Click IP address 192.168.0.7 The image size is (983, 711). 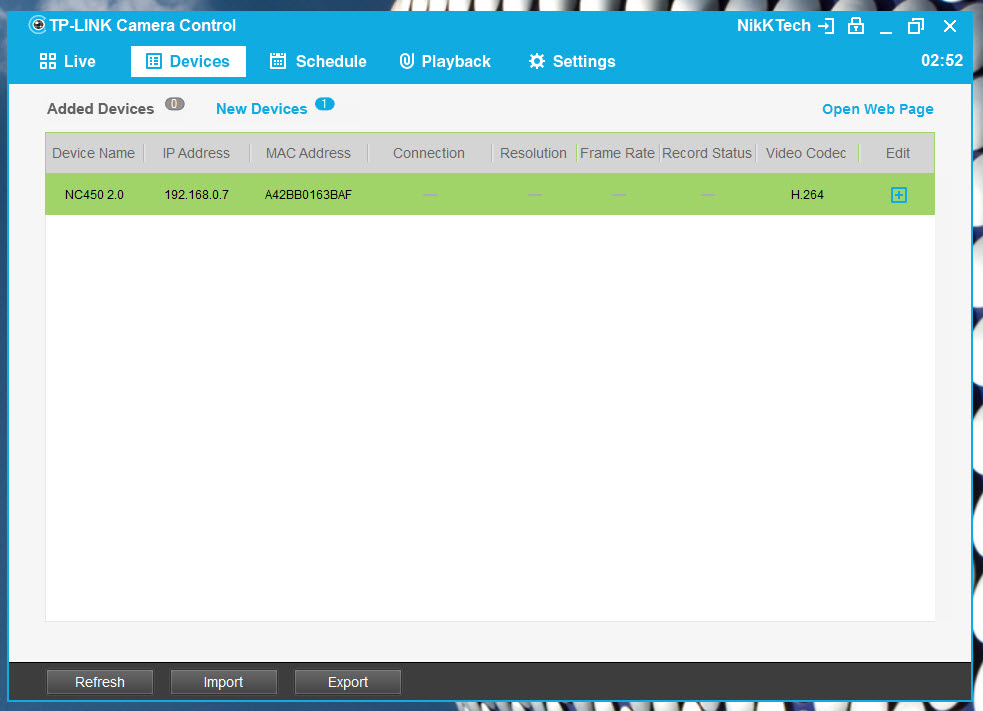(x=196, y=195)
